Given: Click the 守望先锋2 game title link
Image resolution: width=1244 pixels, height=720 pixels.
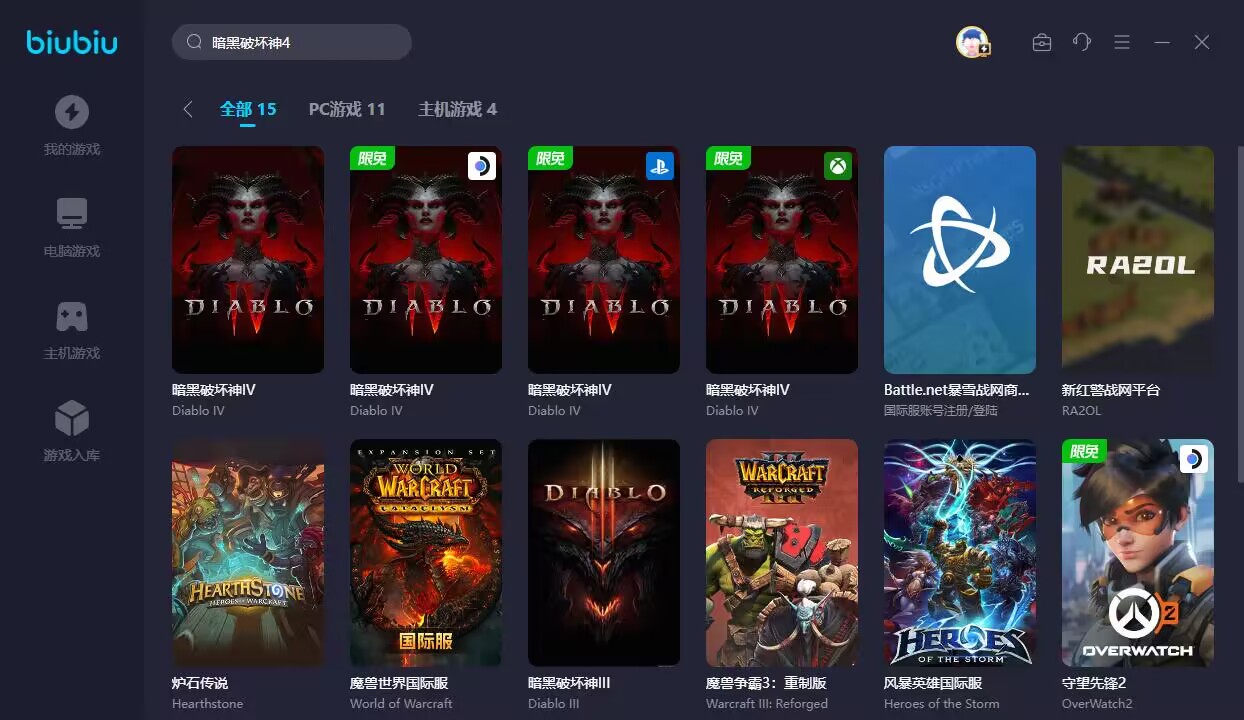Looking at the screenshot, I should click(1094, 683).
